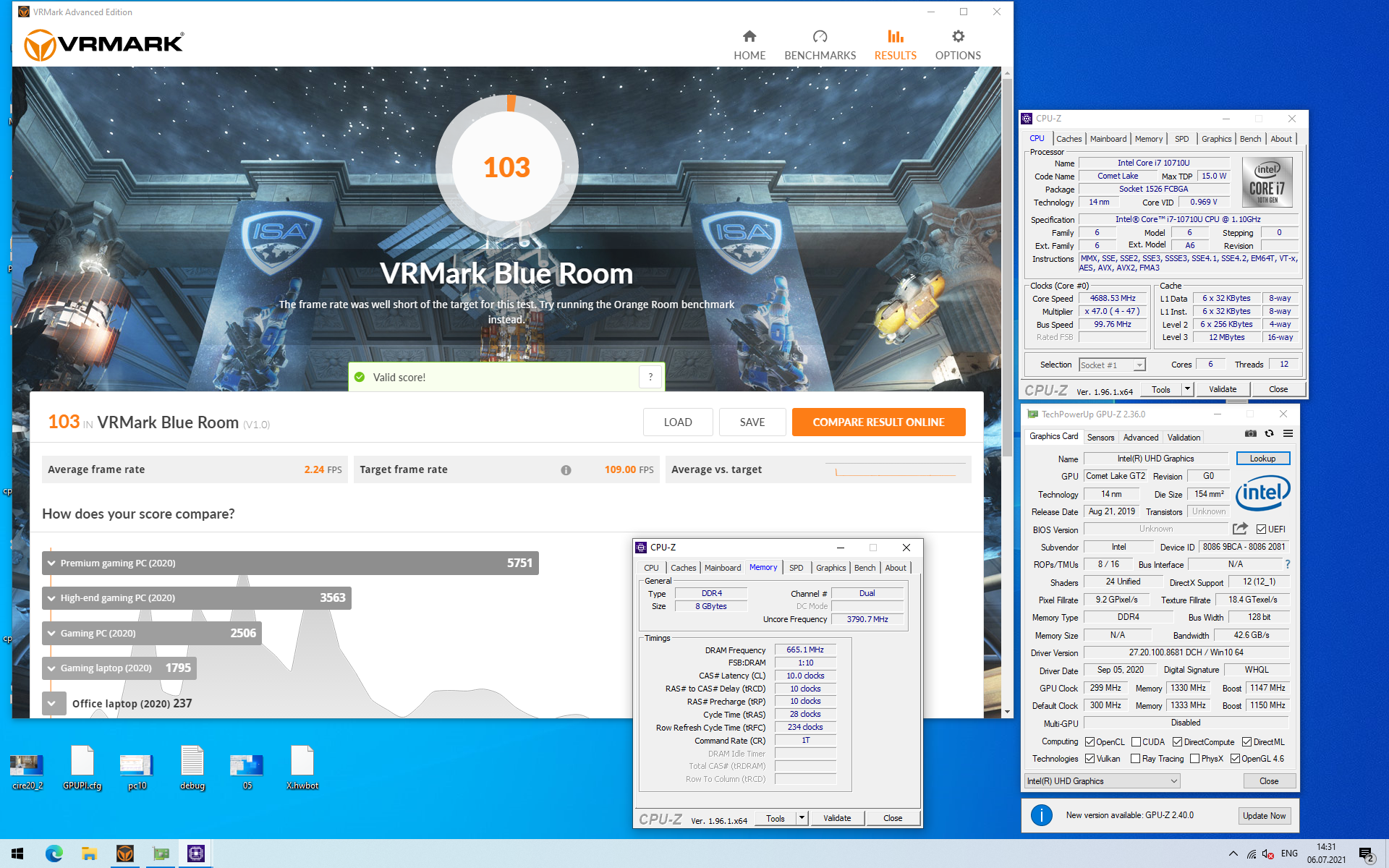
Task: Click the GPU-Z refresh icon
Action: [x=1269, y=434]
